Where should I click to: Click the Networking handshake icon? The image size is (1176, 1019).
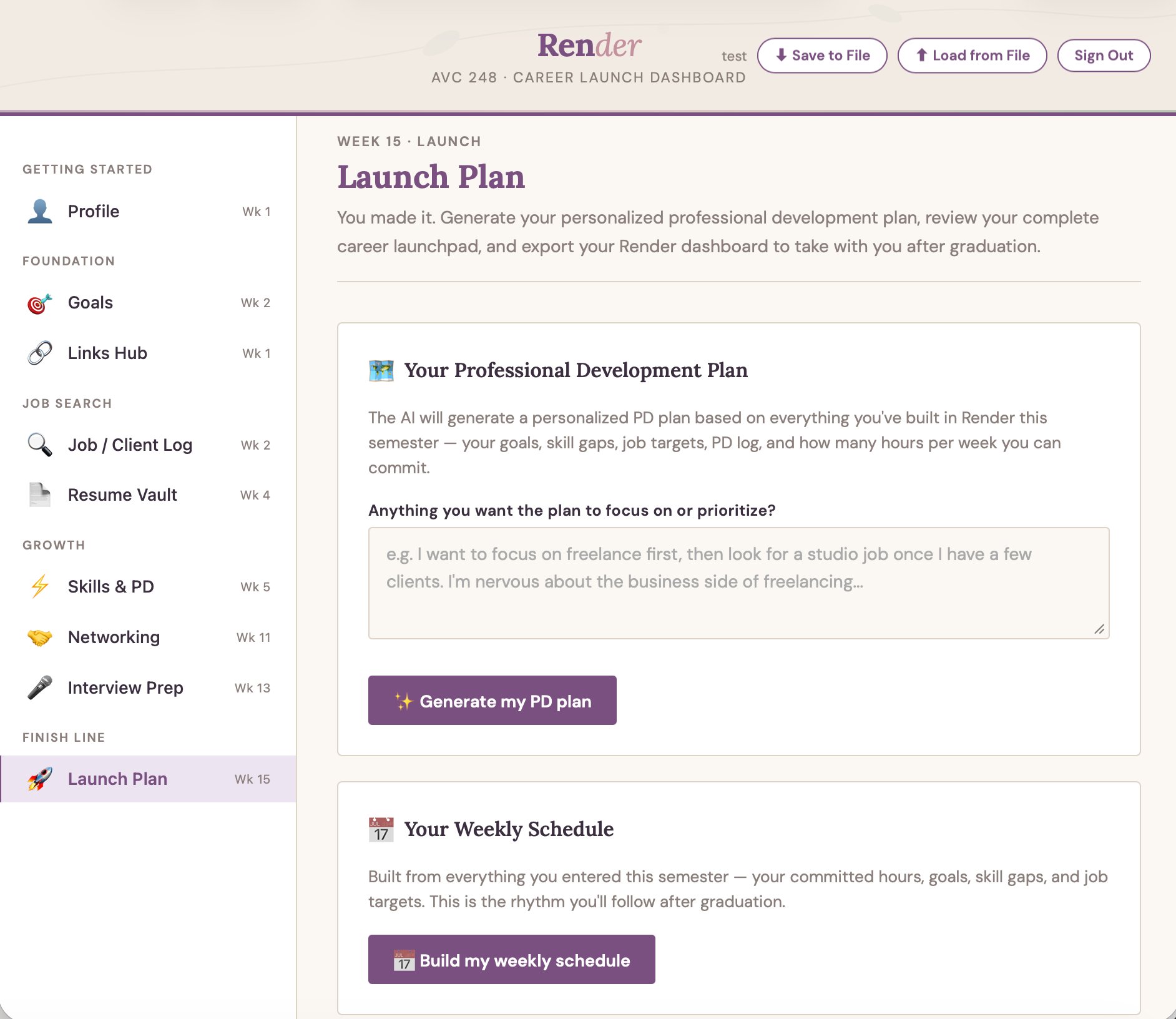point(40,637)
